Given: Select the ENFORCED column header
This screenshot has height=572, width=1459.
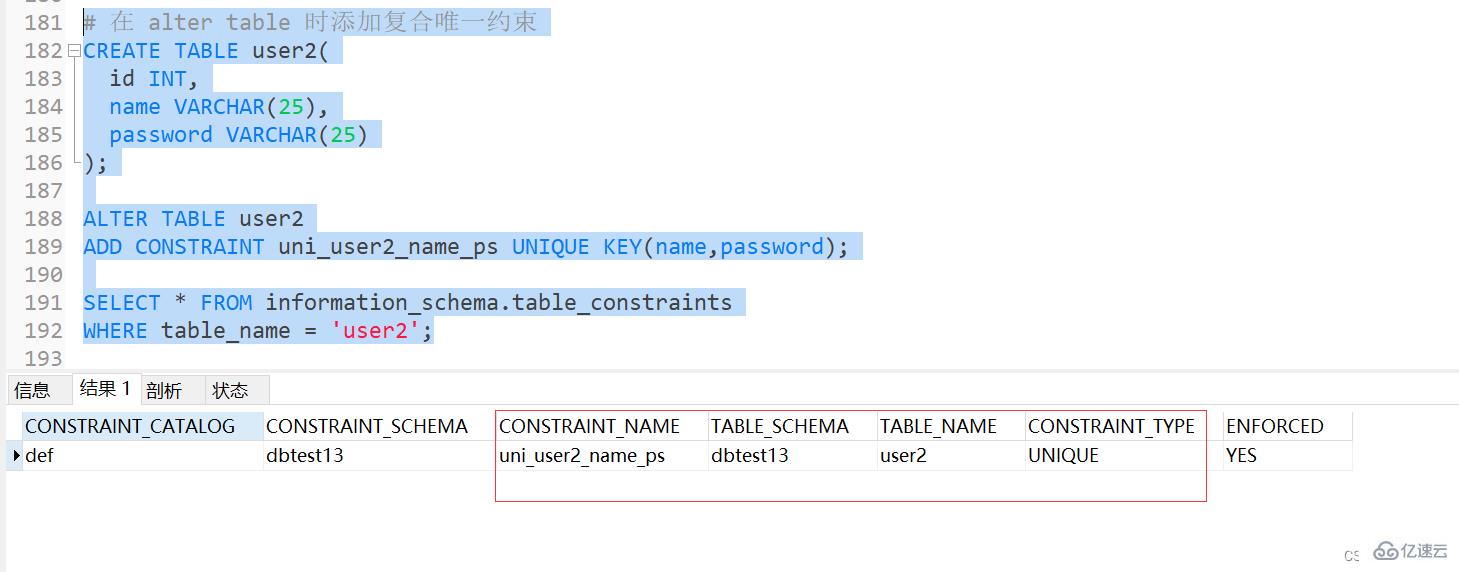Looking at the screenshot, I should click(x=1274, y=427).
